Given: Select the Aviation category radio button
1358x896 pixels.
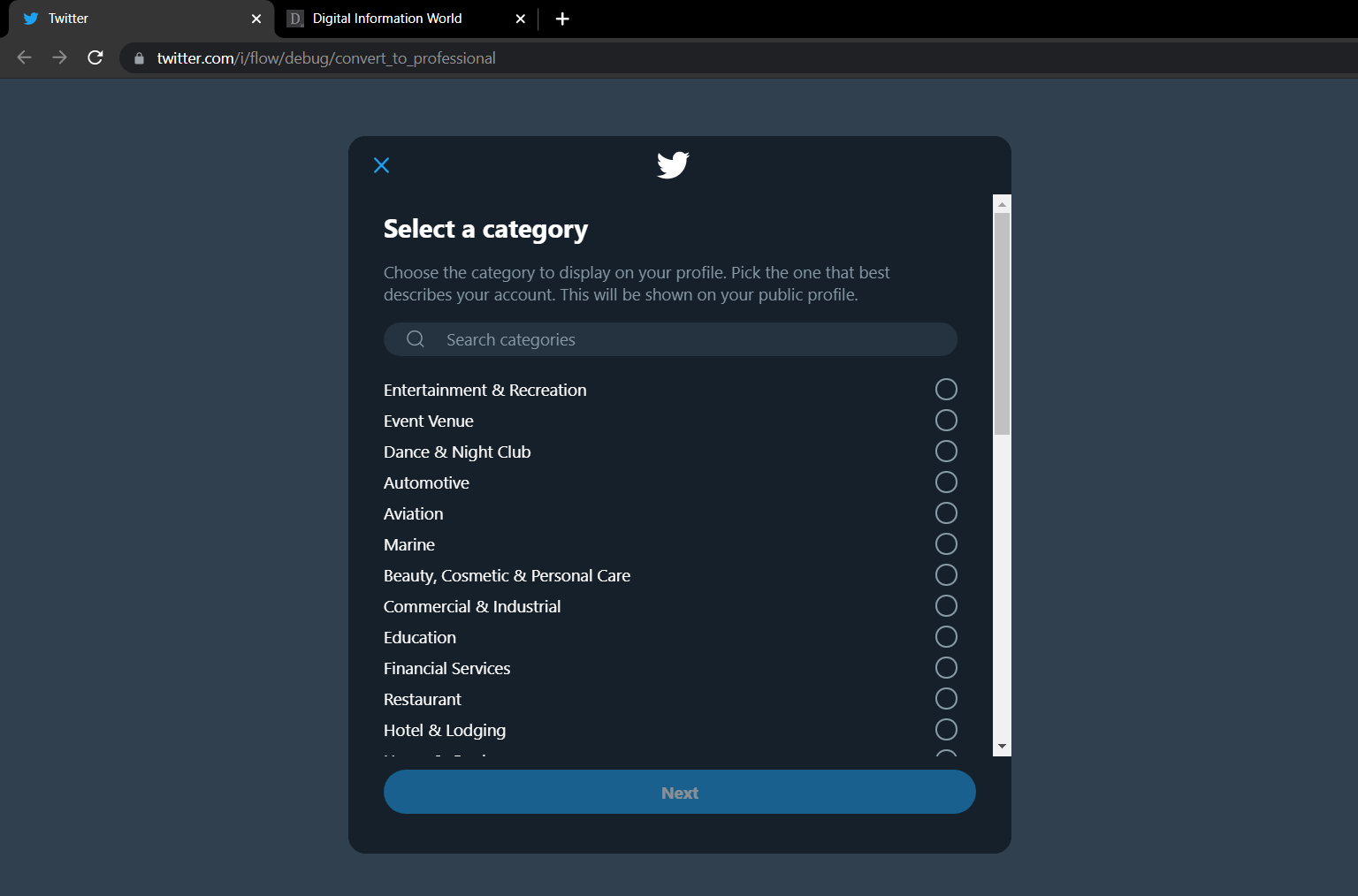Looking at the screenshot, I should coord(946,513).
